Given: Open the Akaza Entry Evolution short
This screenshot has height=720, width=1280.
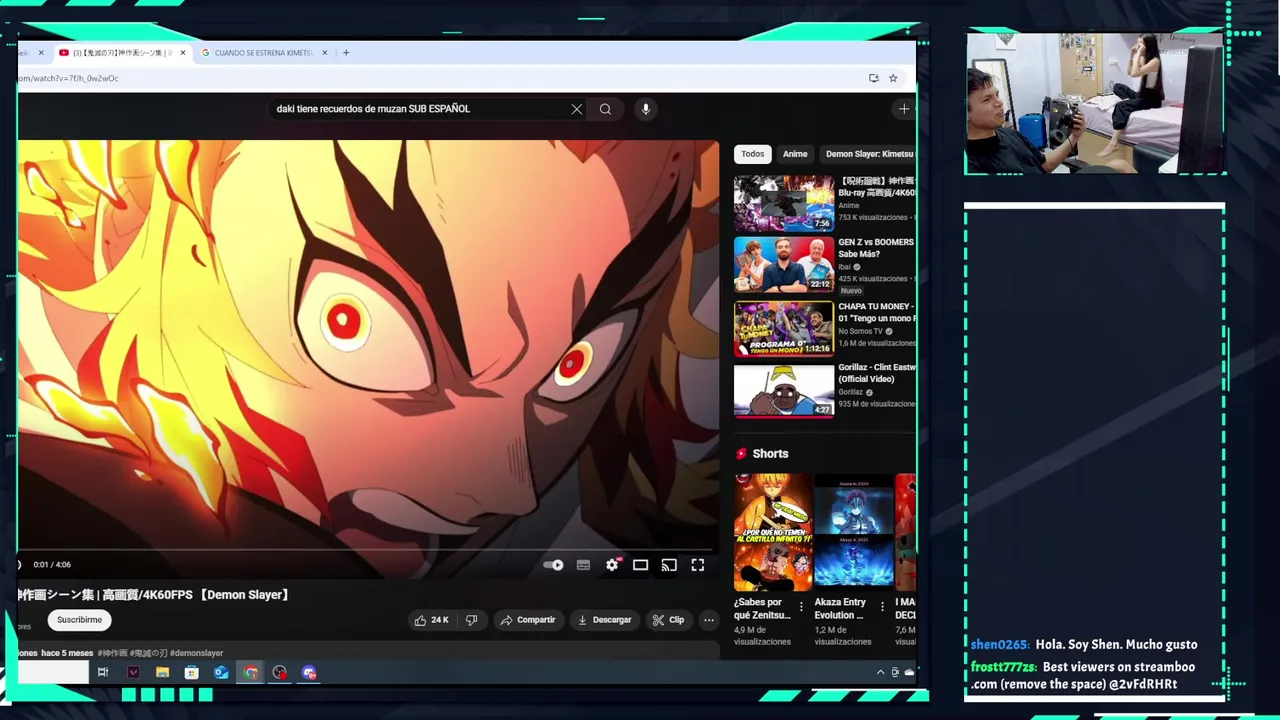Looking at the screenshot, I should [854, 532].
